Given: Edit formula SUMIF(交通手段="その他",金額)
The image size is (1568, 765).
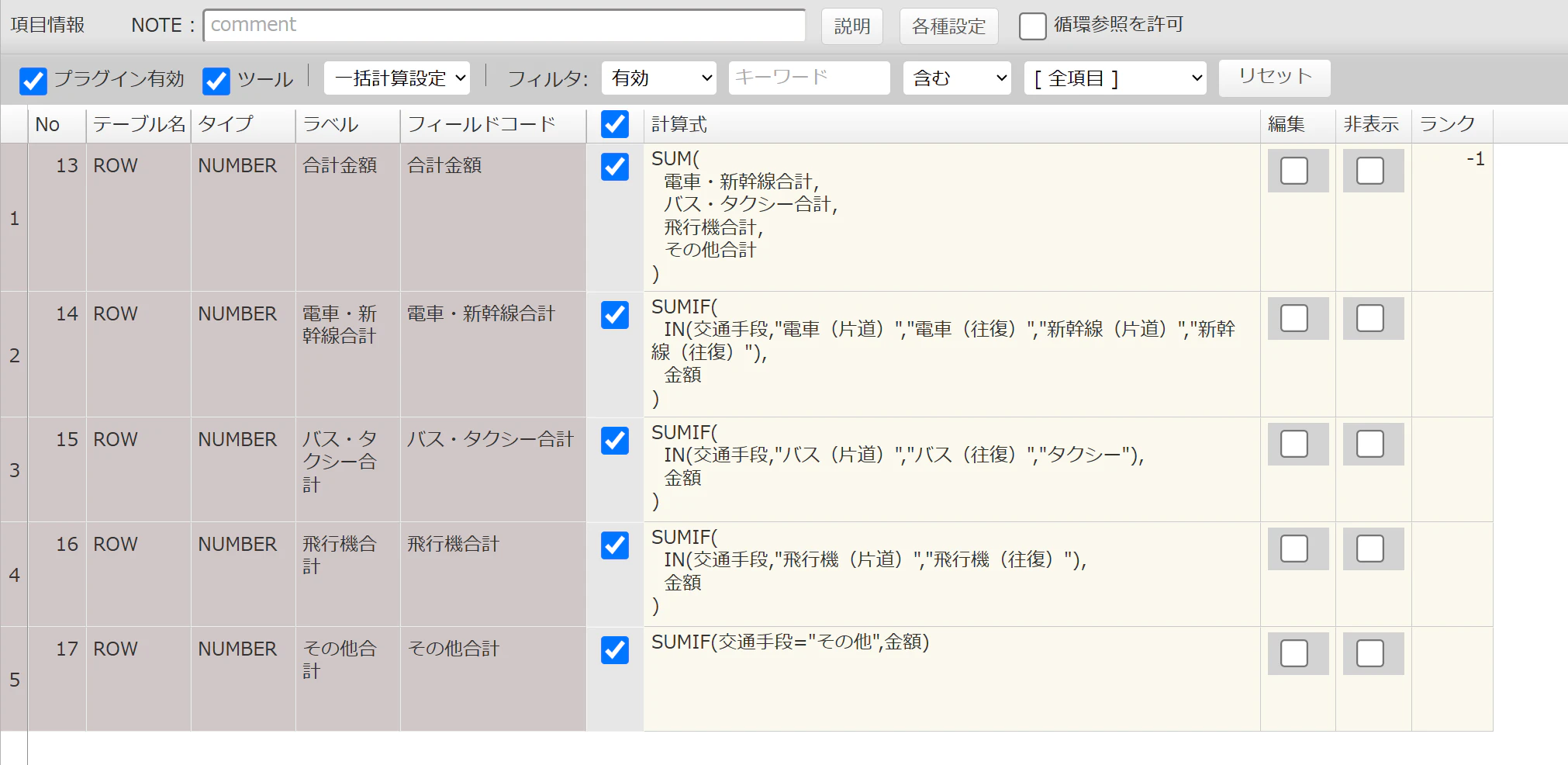Looking at the screenshot, I should 952,679.
